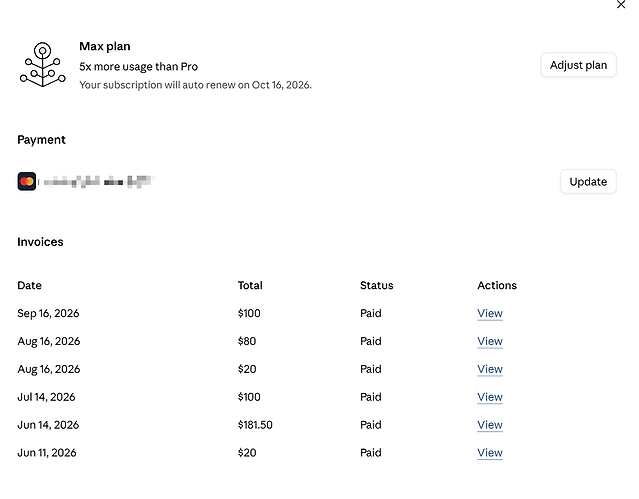Open the Jun 11, 2026 invoice
The image size is (639, 499).
(x=490, y=453)
